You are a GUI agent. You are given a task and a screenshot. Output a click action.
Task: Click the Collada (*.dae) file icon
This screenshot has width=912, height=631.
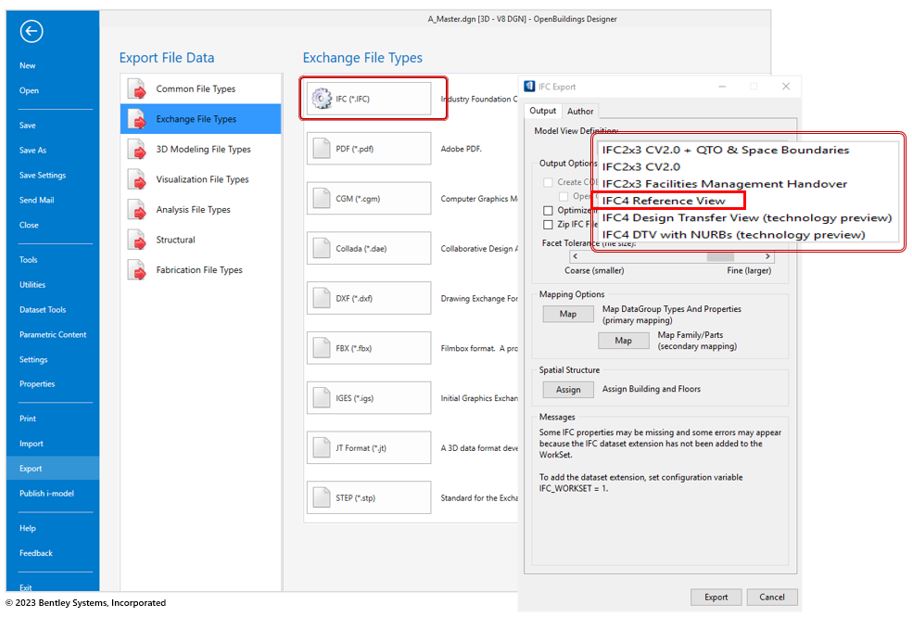click(x=322, y=248)
